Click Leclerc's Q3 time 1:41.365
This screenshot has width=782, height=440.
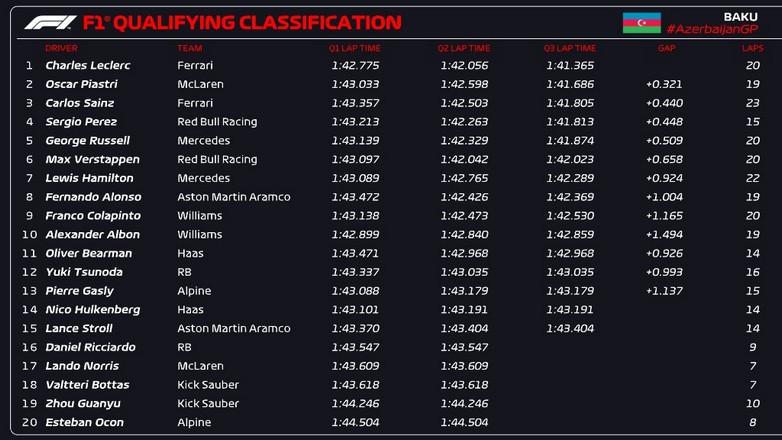pos(570,66)
